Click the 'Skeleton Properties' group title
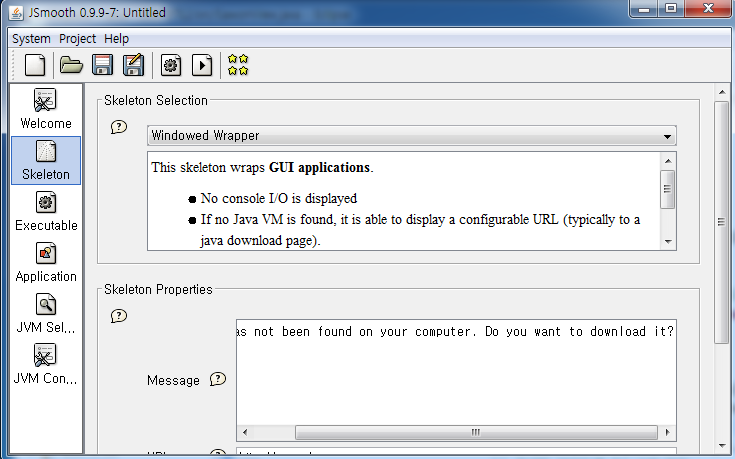The image size is (735, 459). pos(158,289)
